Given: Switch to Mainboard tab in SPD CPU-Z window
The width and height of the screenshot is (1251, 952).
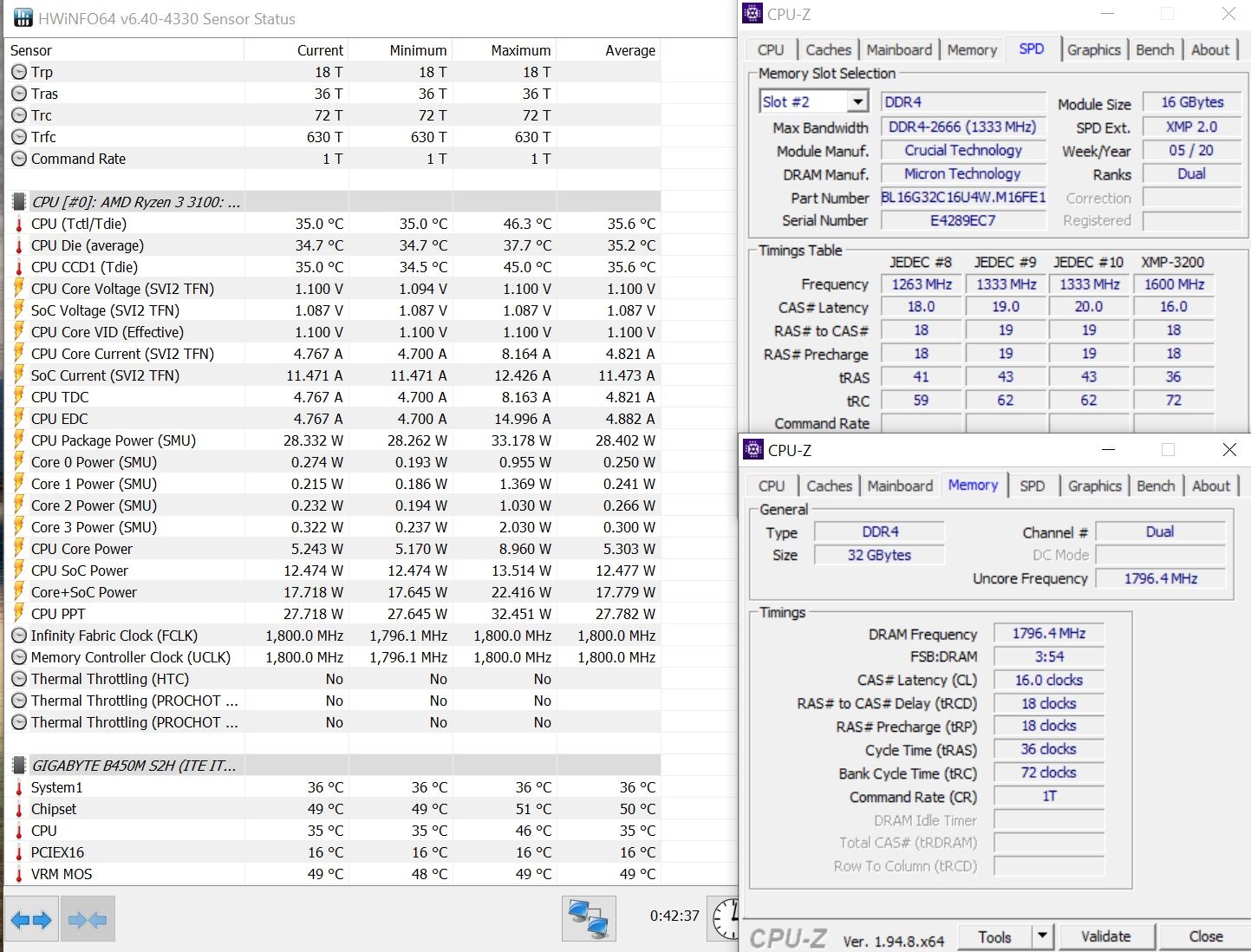Looking at the screenshot, I should pyautogui.click(x=899, y=49).
